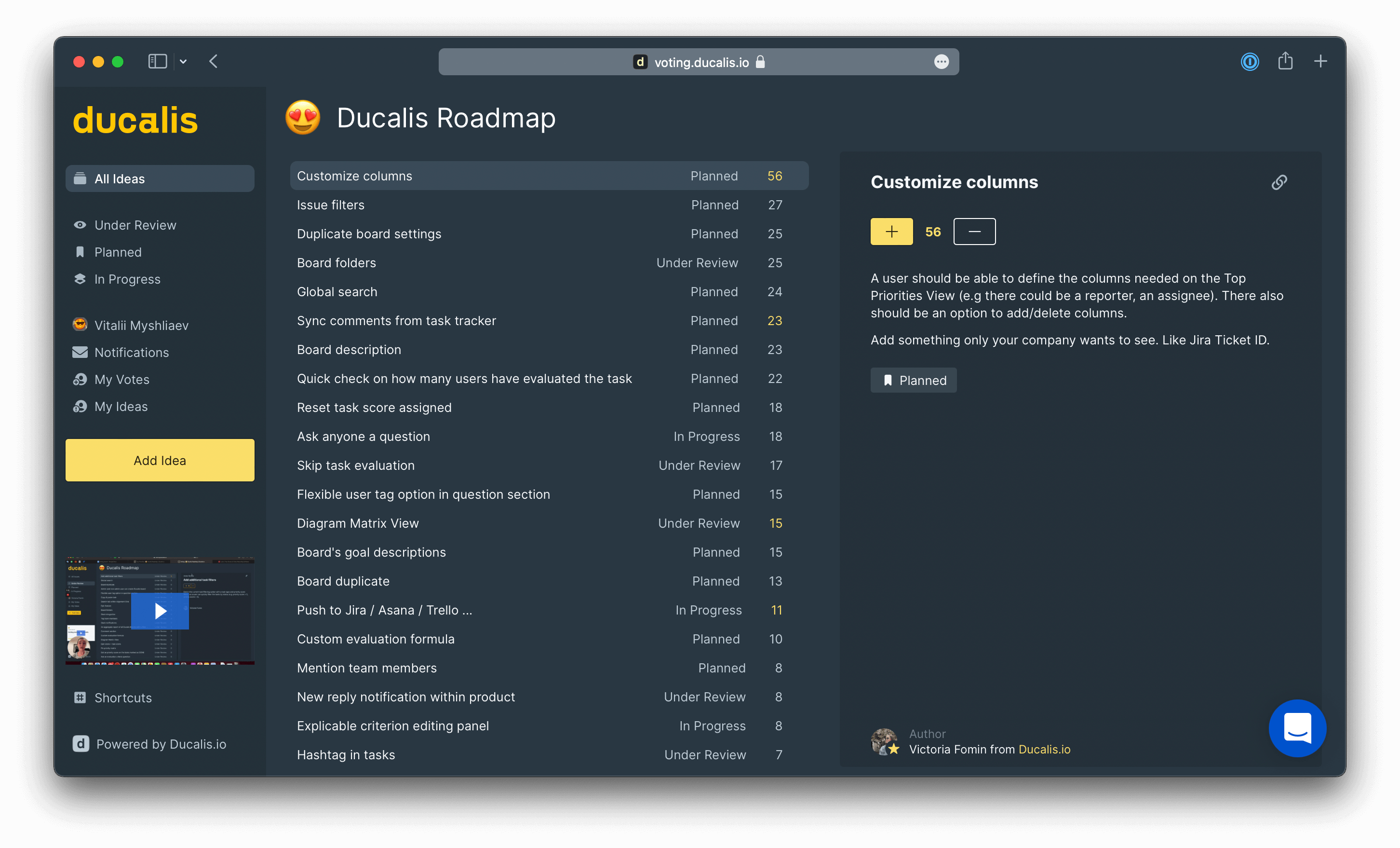Click the voting.ducalis.io address bar
This screenshot has height=848, width=1400.
(x=698, y=61)
